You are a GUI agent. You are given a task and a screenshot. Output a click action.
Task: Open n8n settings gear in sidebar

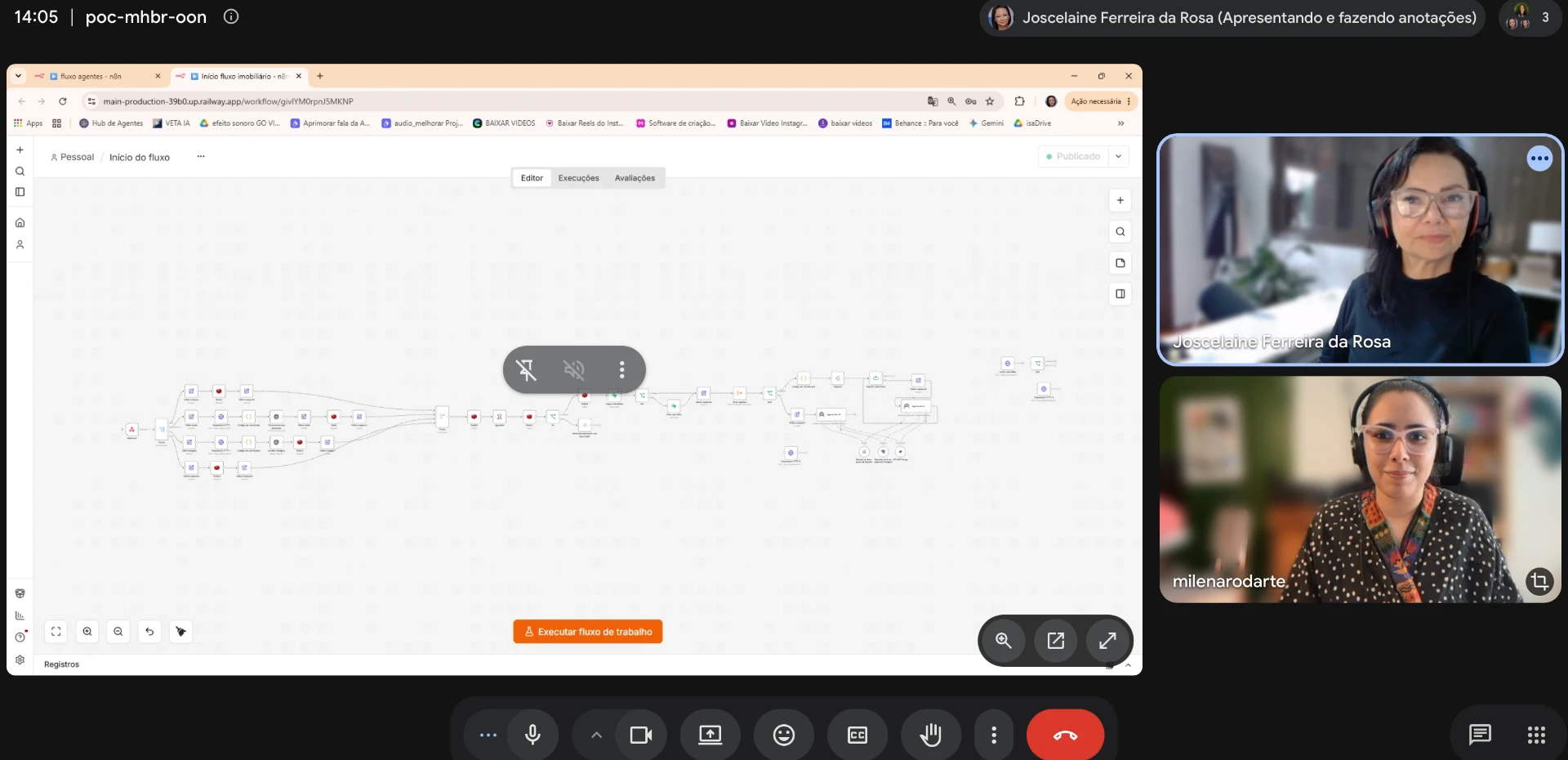tap(20, 659)
